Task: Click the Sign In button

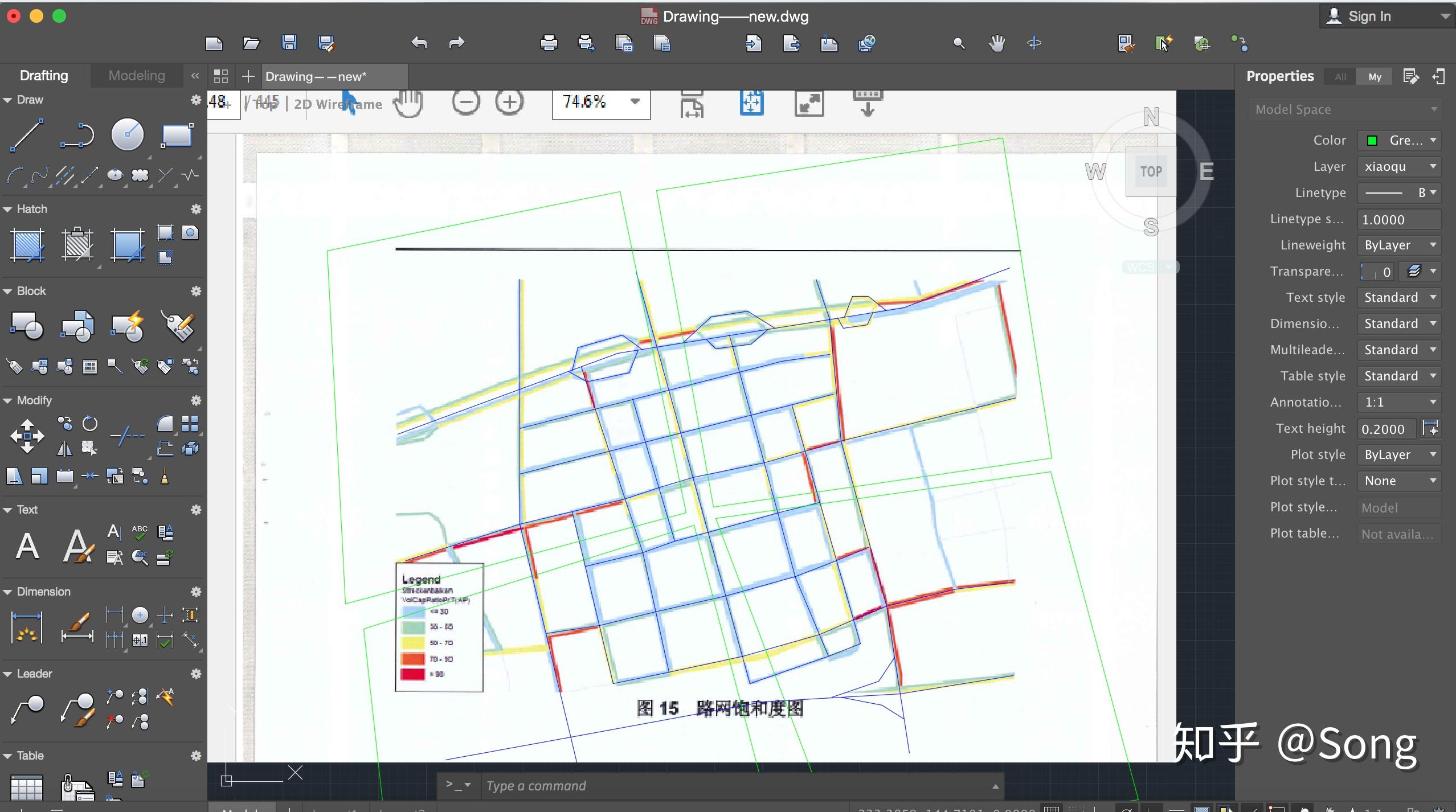Action: [x=1369, y=17]
